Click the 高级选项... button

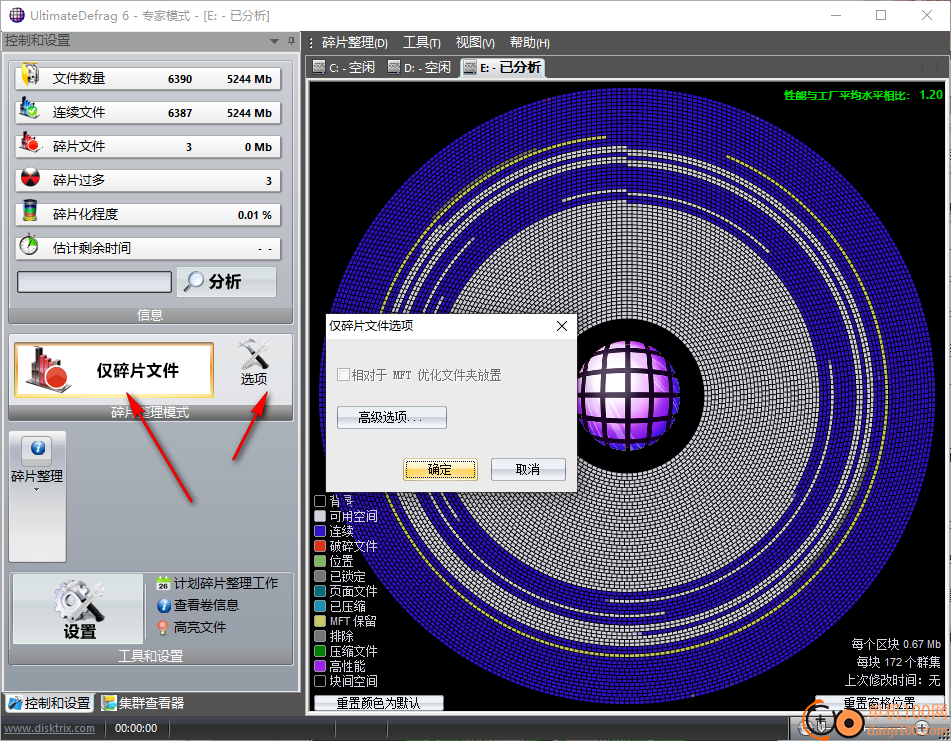point(392,417)
